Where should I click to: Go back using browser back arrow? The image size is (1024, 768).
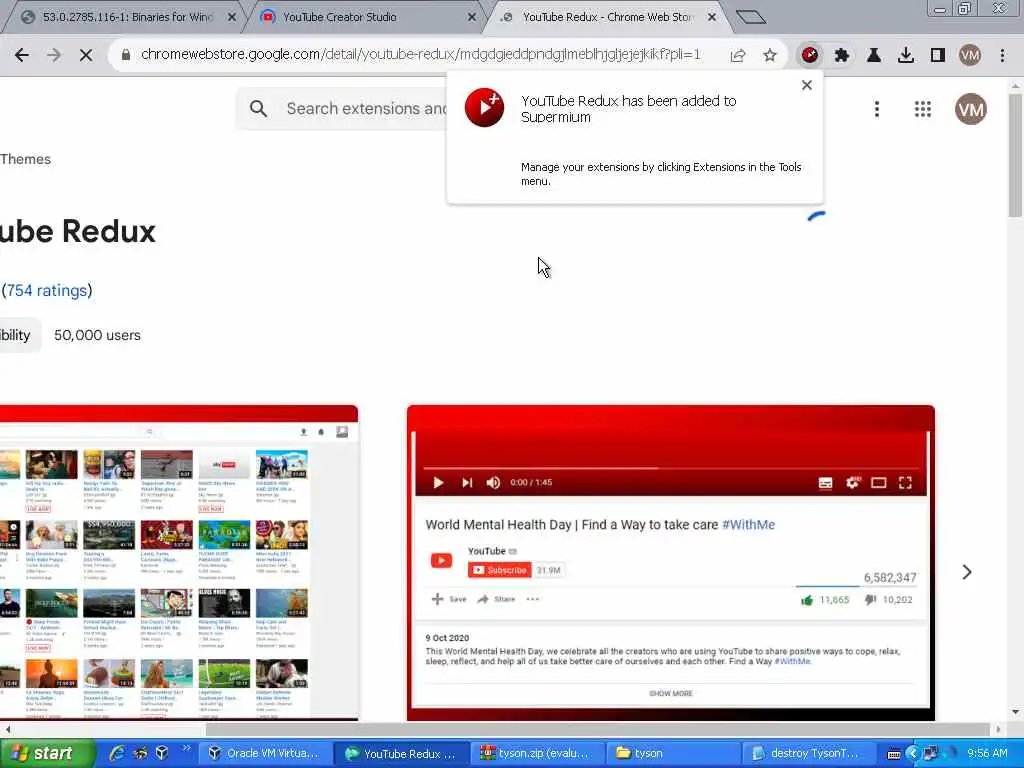click(x=22, y=56)
